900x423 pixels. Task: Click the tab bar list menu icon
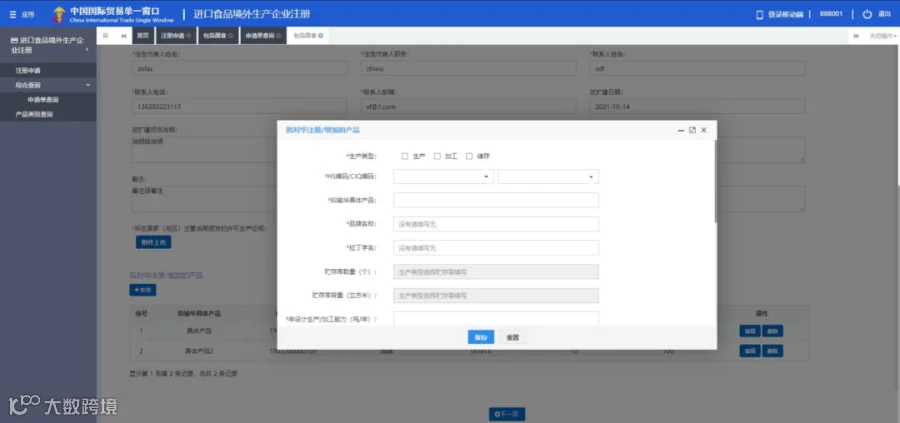(x=106, y=36)
